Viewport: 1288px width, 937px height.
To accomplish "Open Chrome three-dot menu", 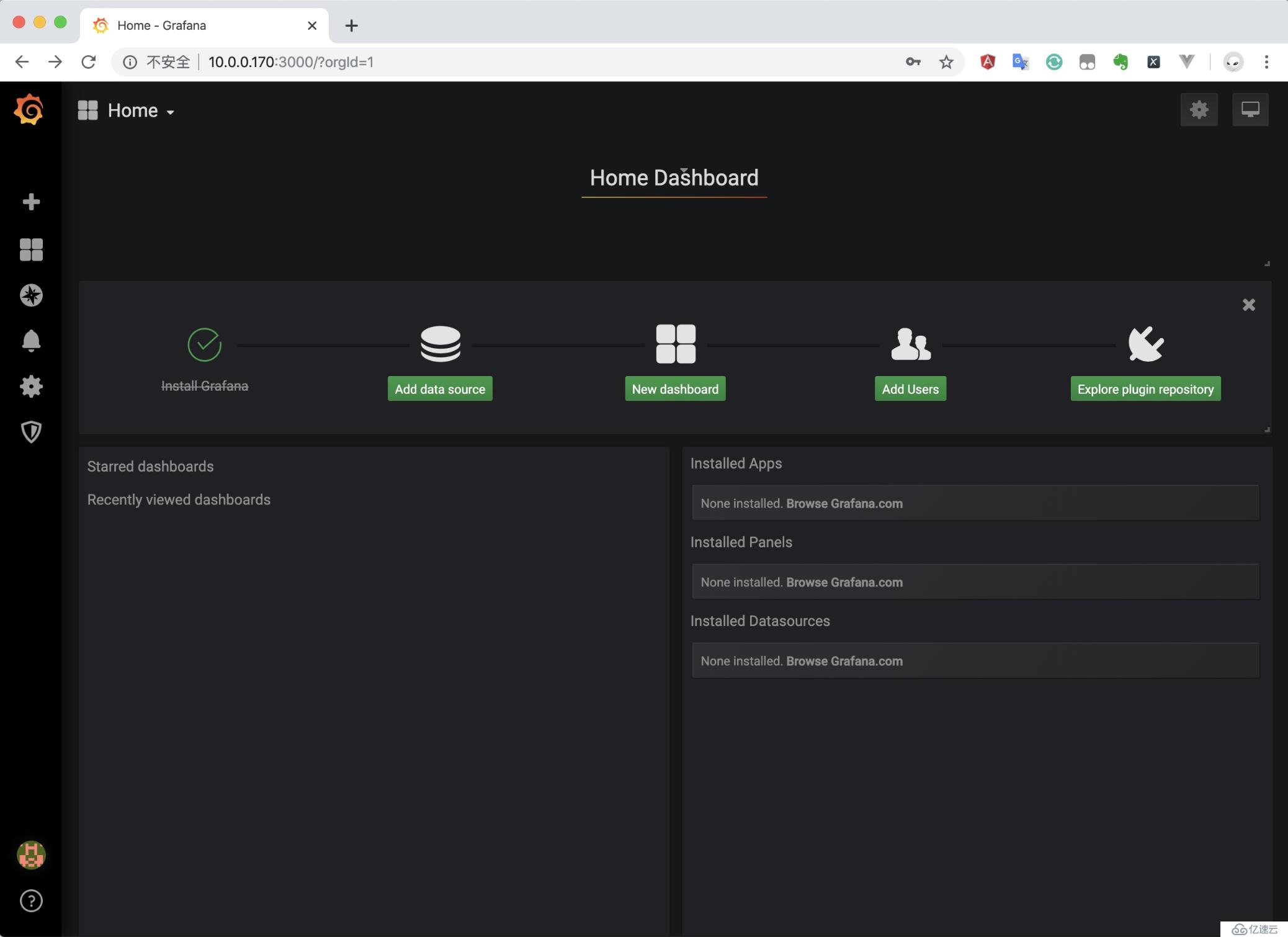I will (x=1266, y=61).
